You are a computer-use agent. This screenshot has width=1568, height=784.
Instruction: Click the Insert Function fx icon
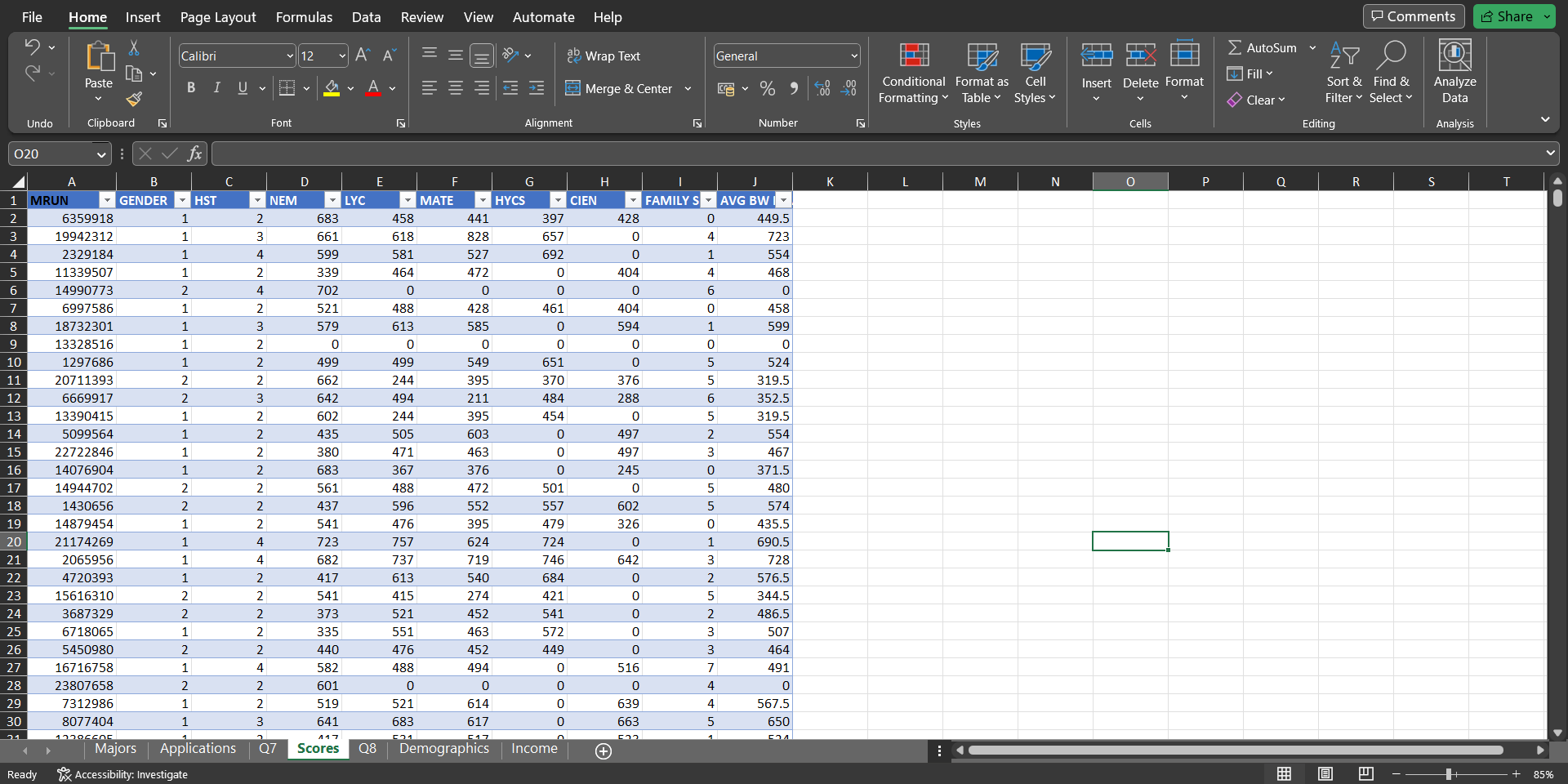point(194,154)
